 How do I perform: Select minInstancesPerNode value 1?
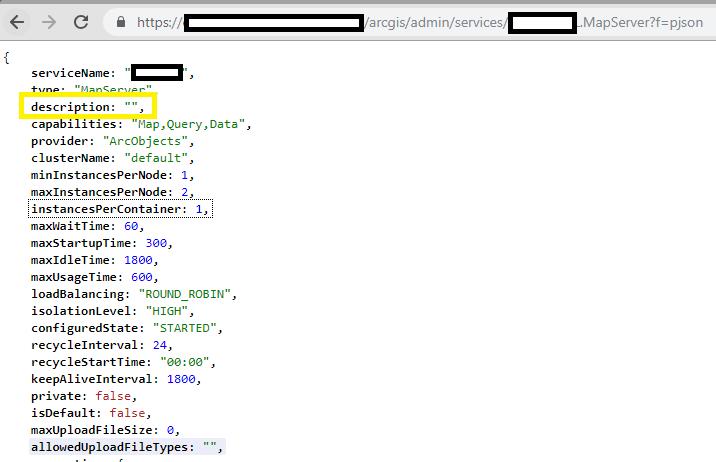(184, 175)
